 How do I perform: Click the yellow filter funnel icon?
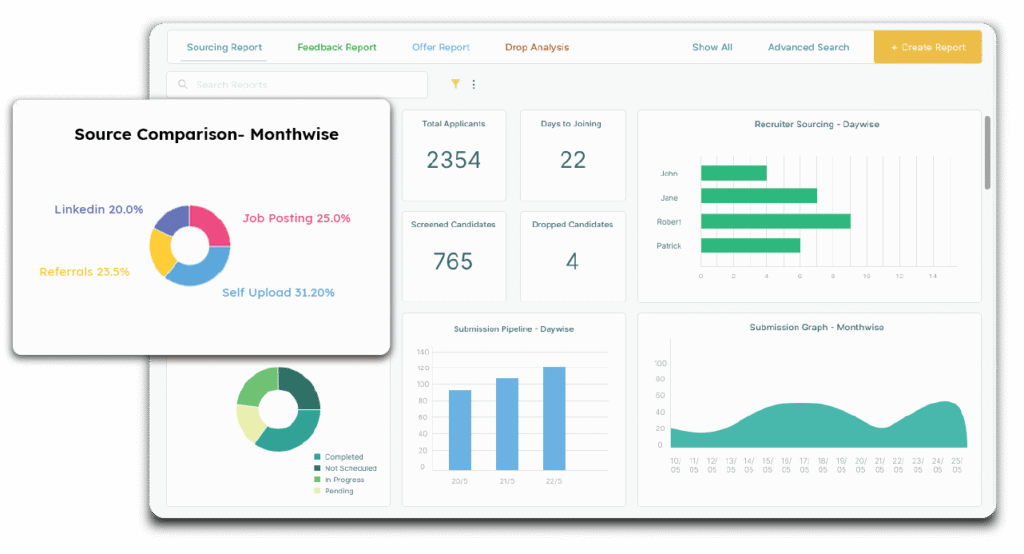coord(455,85)
